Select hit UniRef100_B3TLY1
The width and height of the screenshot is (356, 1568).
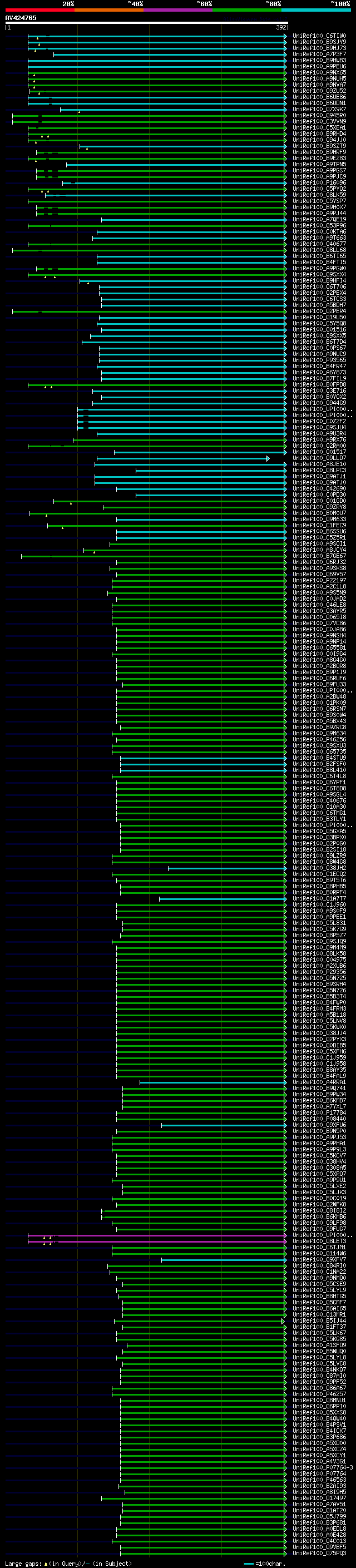[x=319, y=819]
